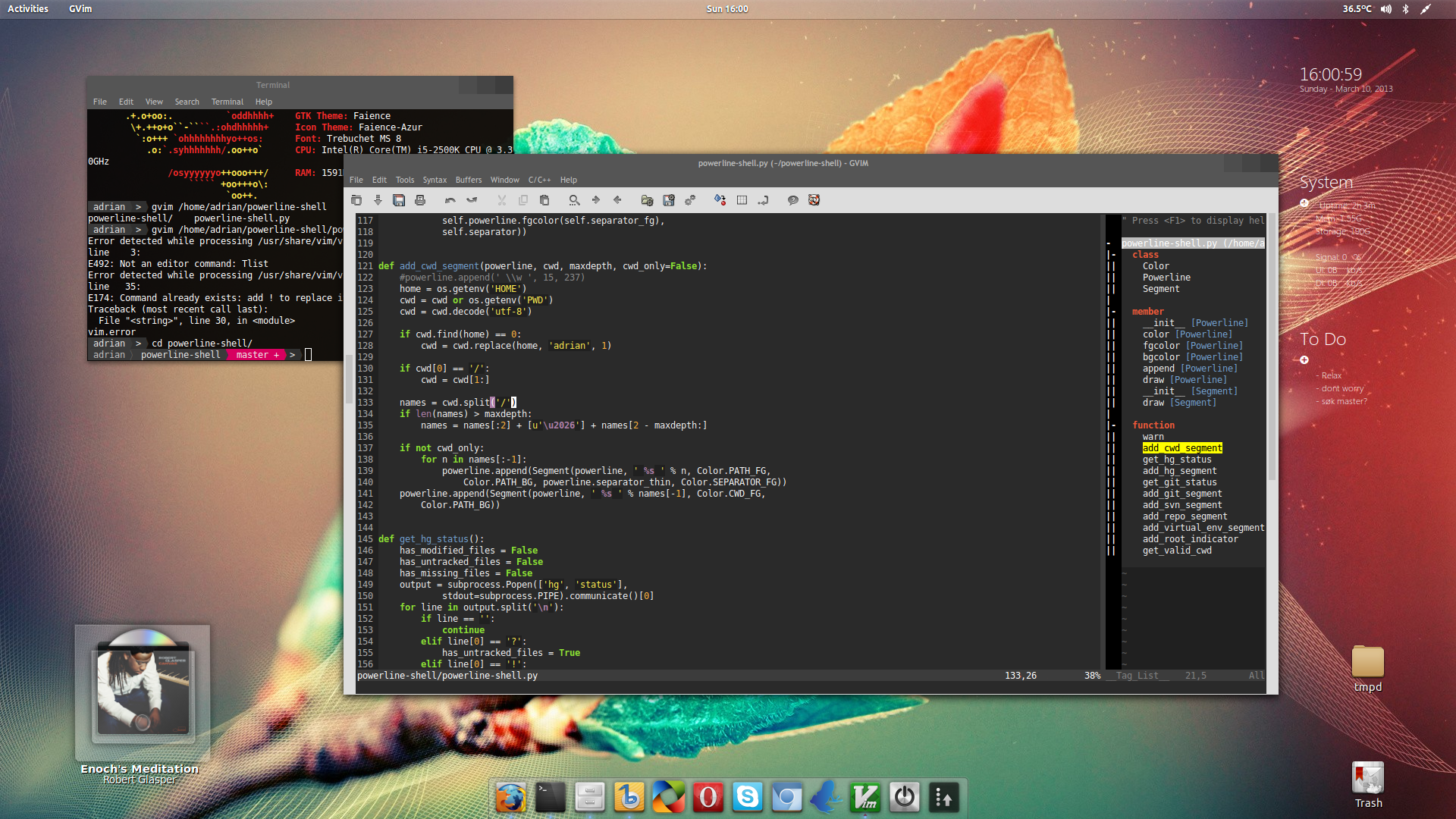Open Terminal window's View menu

pos(154,102)
